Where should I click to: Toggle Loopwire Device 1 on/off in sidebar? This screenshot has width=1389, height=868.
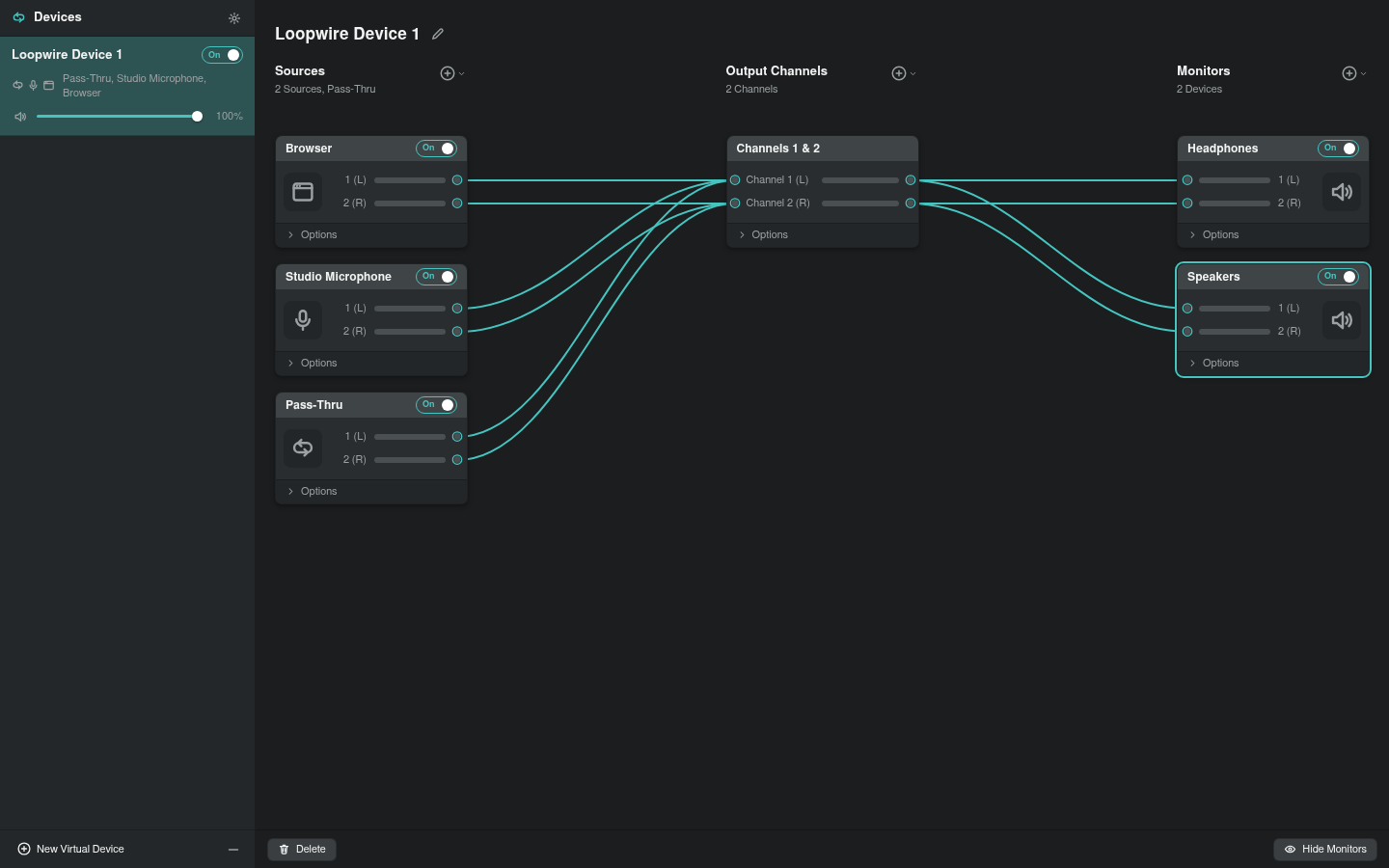[222, 55]
